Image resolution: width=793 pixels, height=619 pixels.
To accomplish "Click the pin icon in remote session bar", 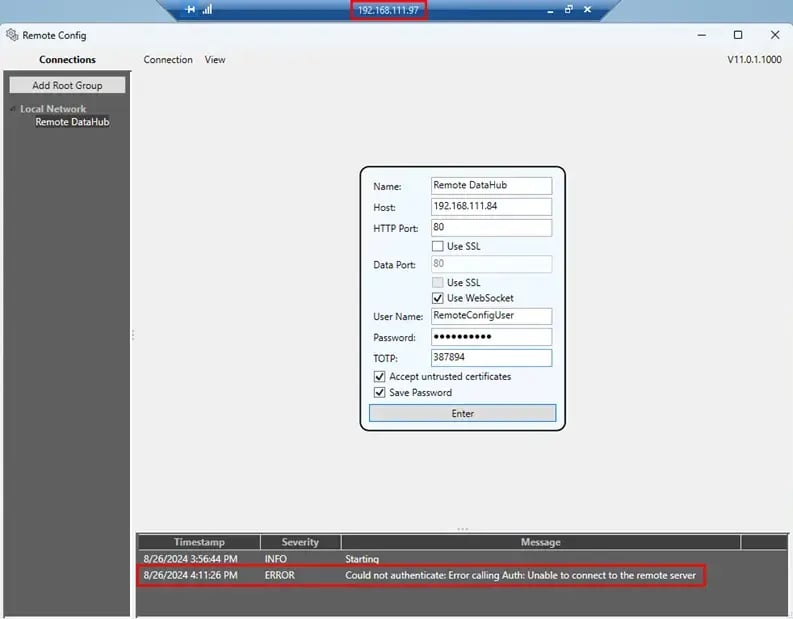I will [190, 9].
